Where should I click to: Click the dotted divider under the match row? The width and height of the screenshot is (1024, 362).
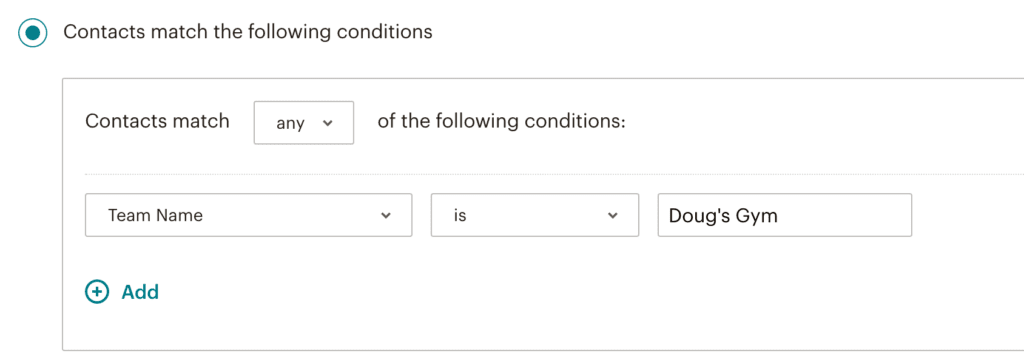point(554,174)
